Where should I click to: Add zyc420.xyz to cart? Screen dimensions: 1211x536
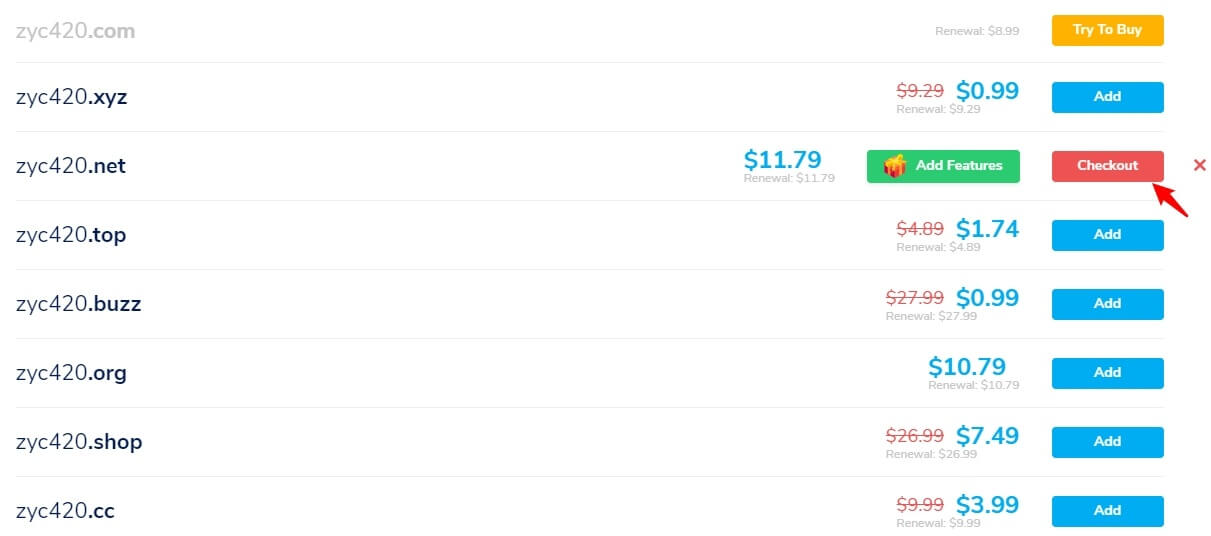pyautogui.click(x=1107, y=97)
